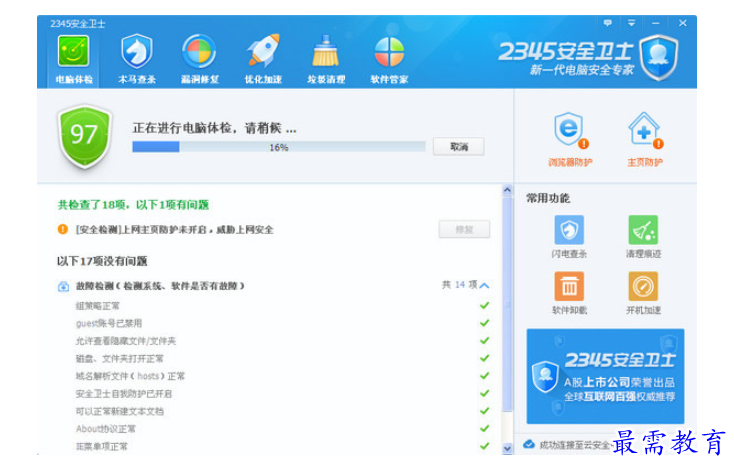Open the 漏洞修复 patch icon
734x474 pixels.
click(199, 51)
